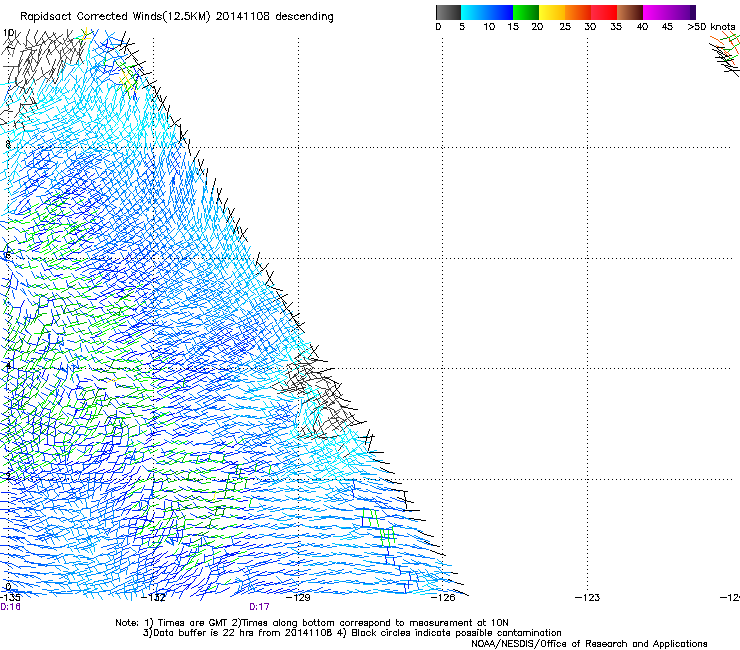Click the '25' knots legend tick label
This screenshot has width=740, height=650.
coord(565,27)
